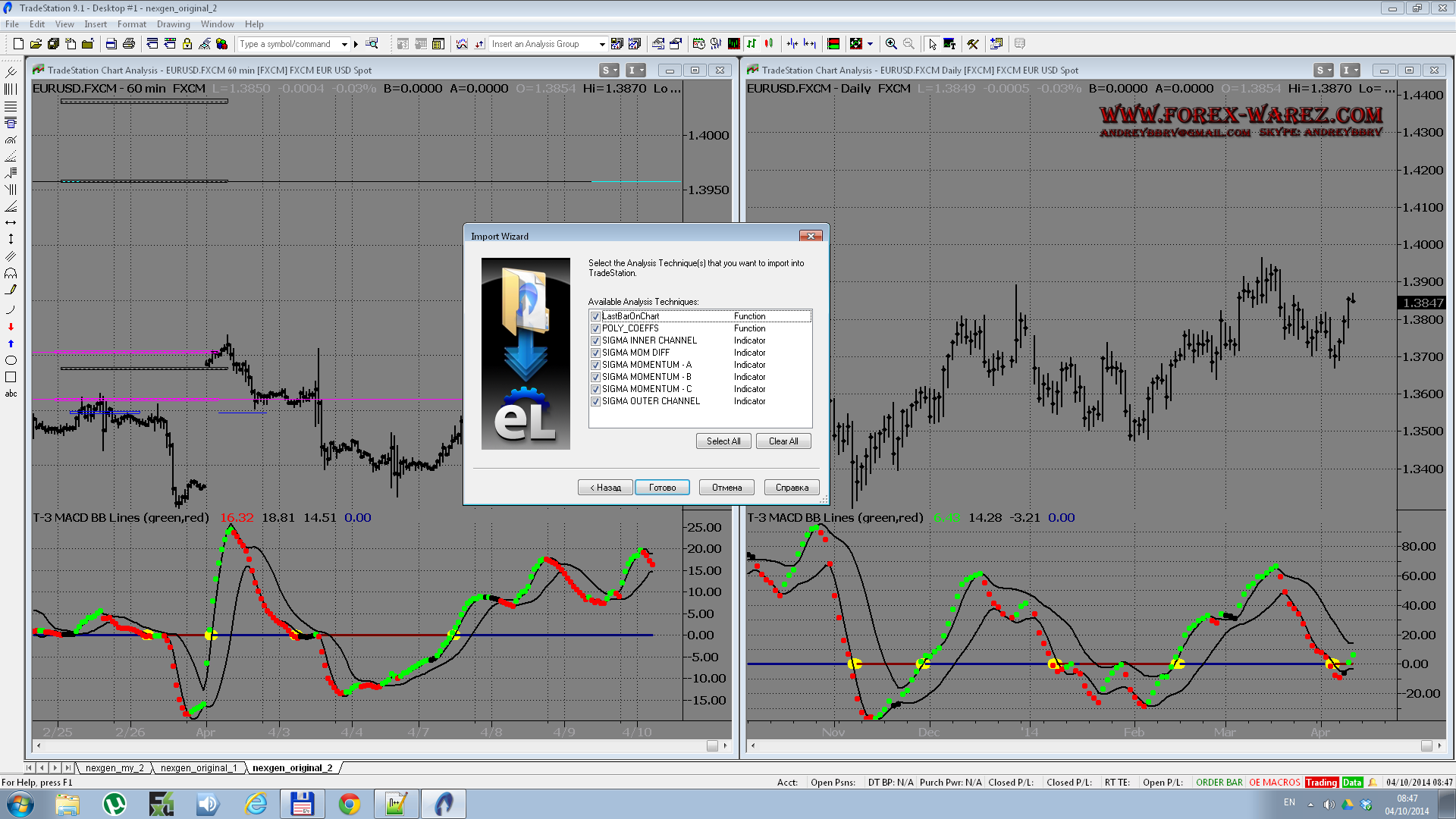The width and height of the screenshot is (1456, 819).
Task: Open the Format menu
Action: pos(131,24)
